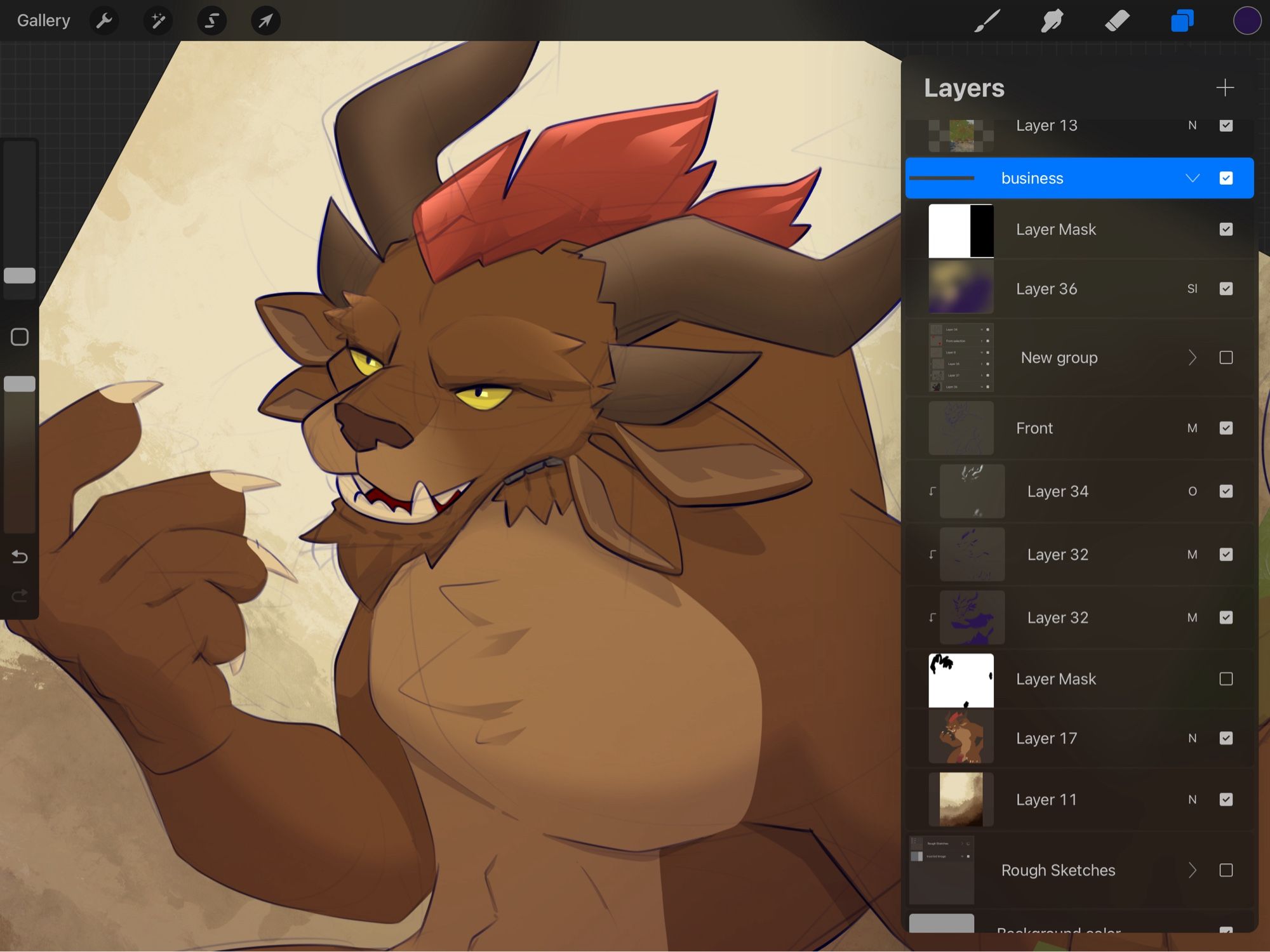Adjust the brush size slider handle
This screenshot has height=952, width=1270.
[x=20, y=275]
